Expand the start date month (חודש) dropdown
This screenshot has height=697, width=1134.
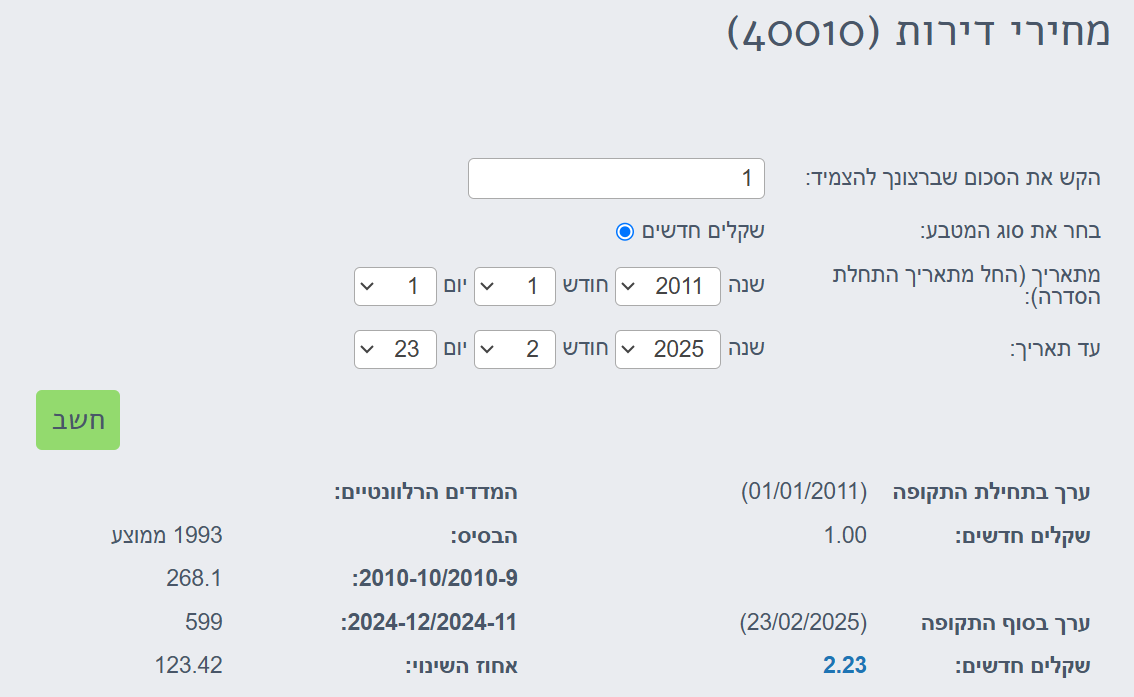514,287
